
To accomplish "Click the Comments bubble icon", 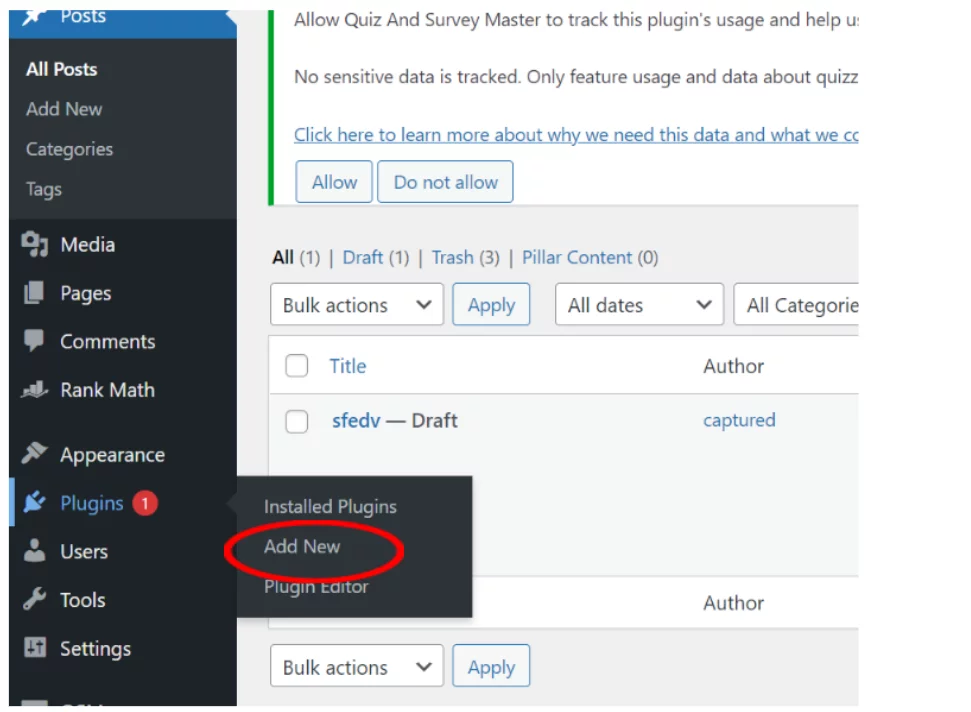I will [35, 341].
